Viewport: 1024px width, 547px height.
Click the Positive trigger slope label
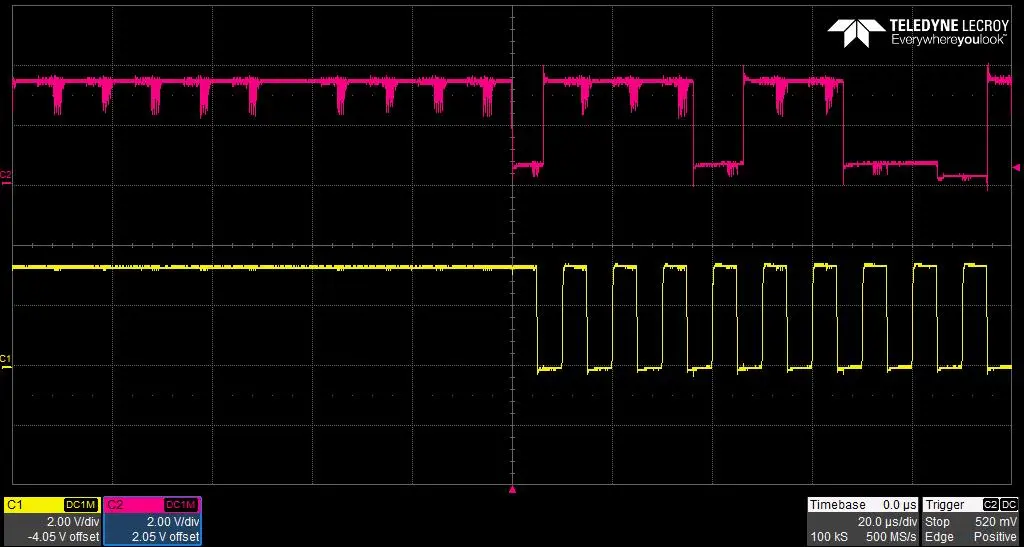pos(996,537)
